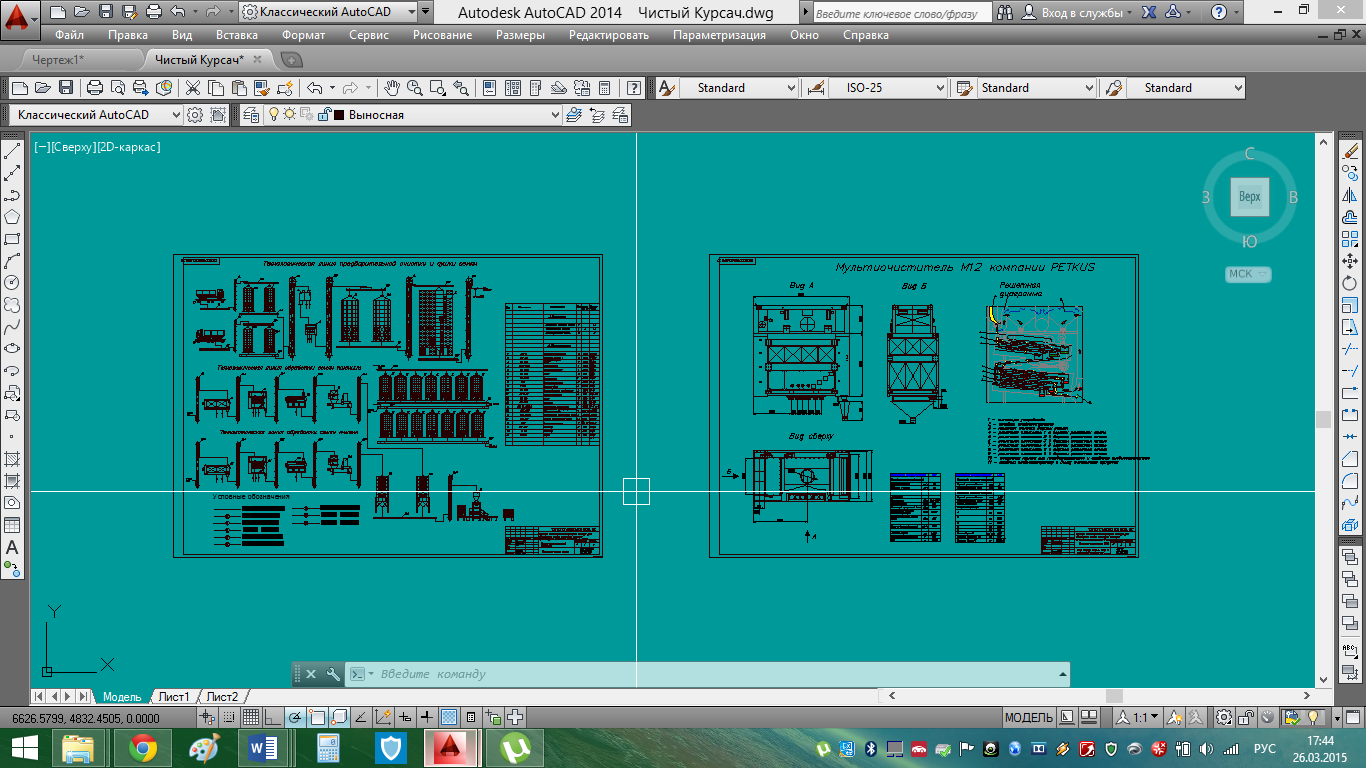Image resolution: width=1366 pixels, height=768 pixels.
Task: Select the Erase tool in the modify toolbar
Action: click(1351, 151)
